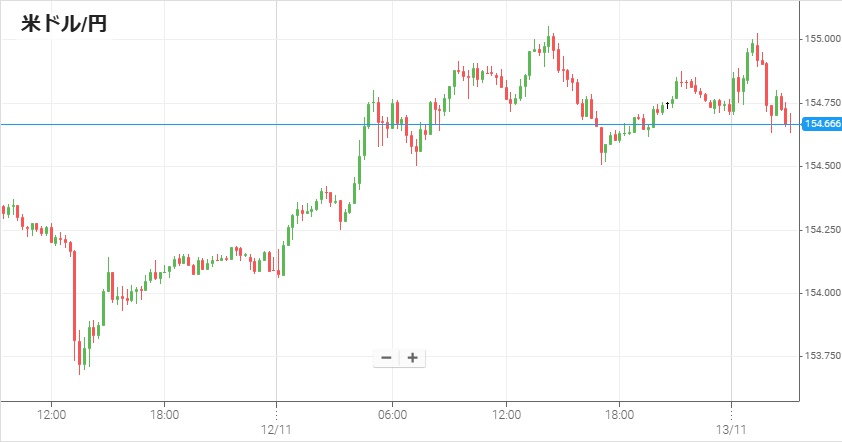Click the small black arrow marker on chart

pyautogui.click(x=667, y=104)
